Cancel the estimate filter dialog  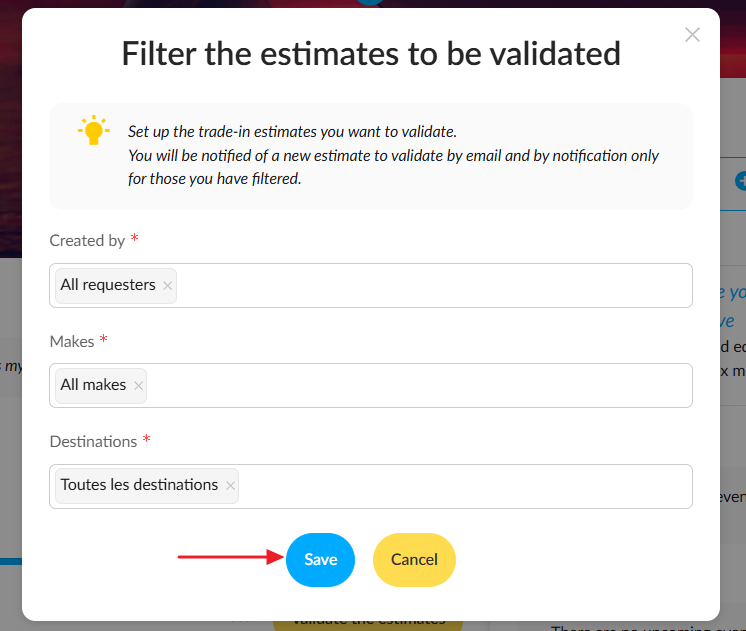point(414,560)
